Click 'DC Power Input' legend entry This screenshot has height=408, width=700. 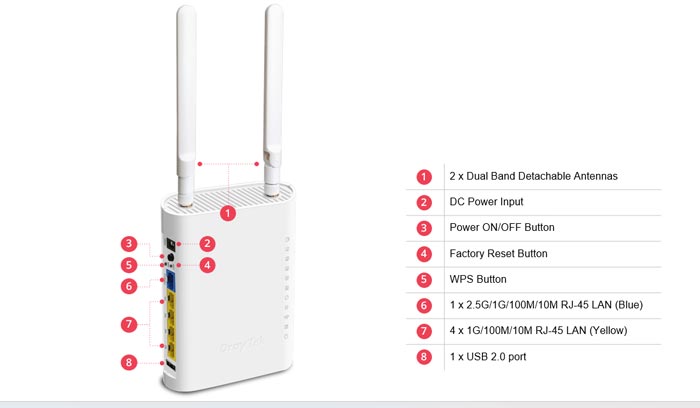click(x=486, y=202)
